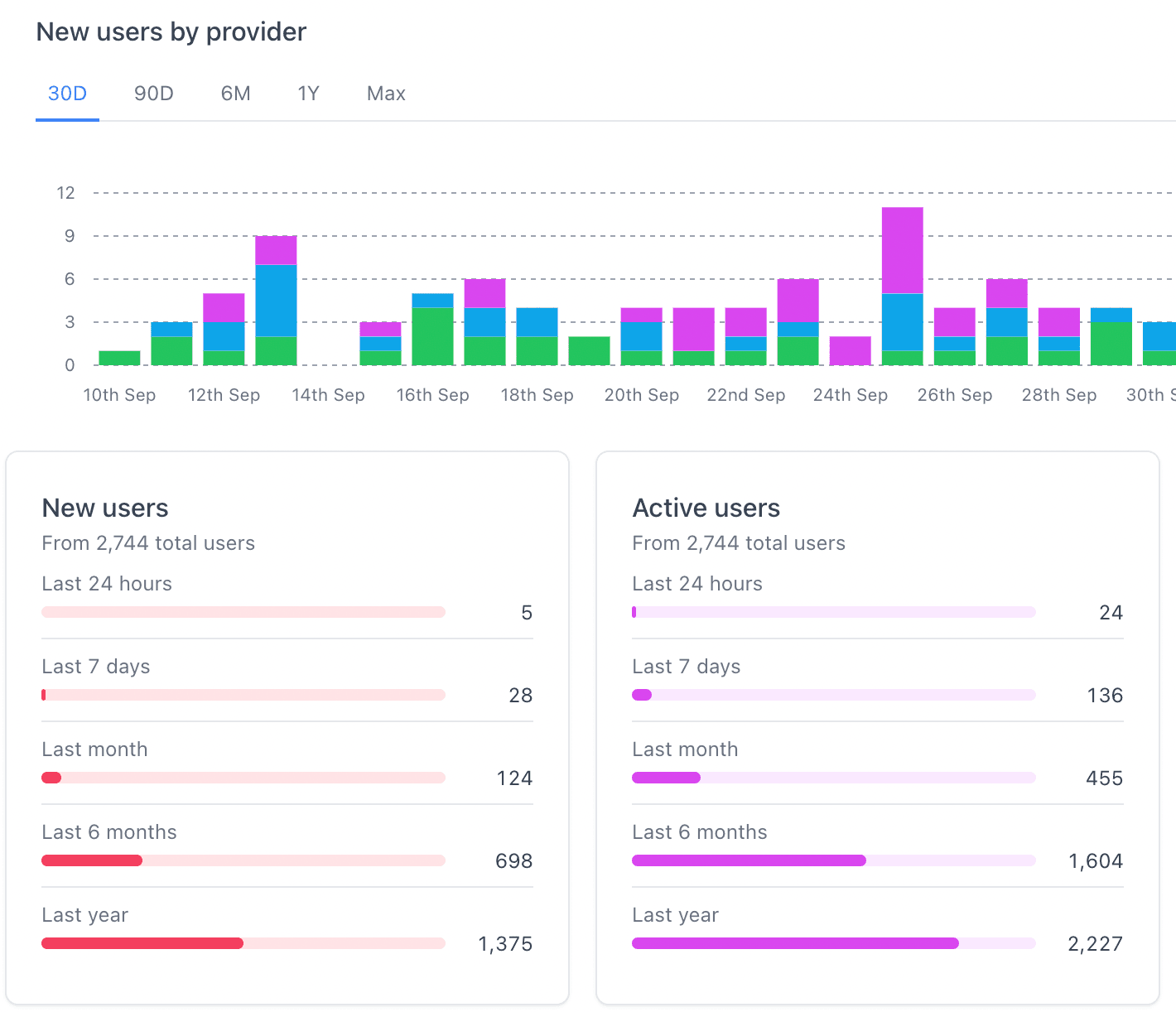The image size is (1176, 1012).
Task: Switch to the 30D tab
Action: click(x=67, y=94)
